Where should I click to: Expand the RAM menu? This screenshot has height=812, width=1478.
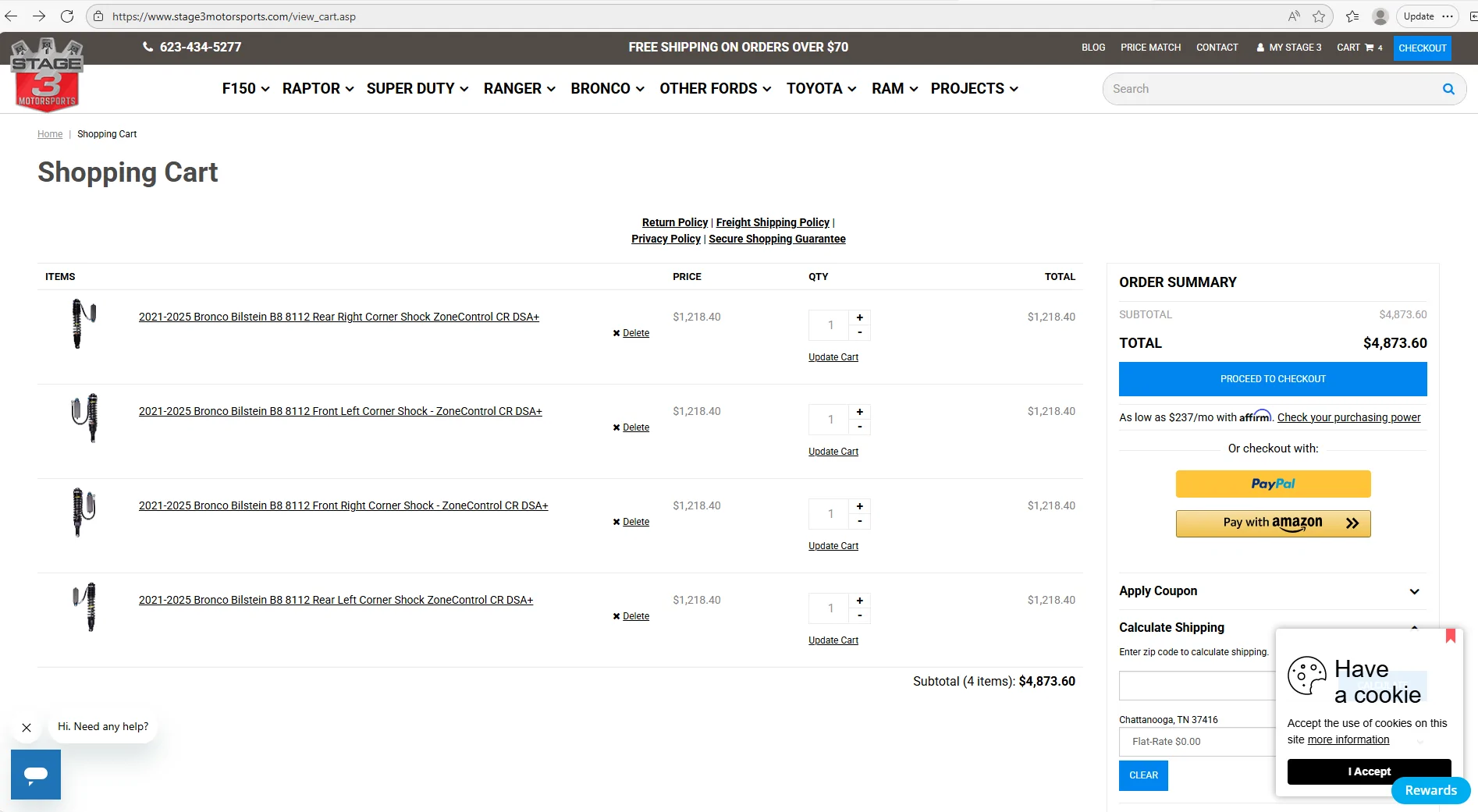(895, 89)
